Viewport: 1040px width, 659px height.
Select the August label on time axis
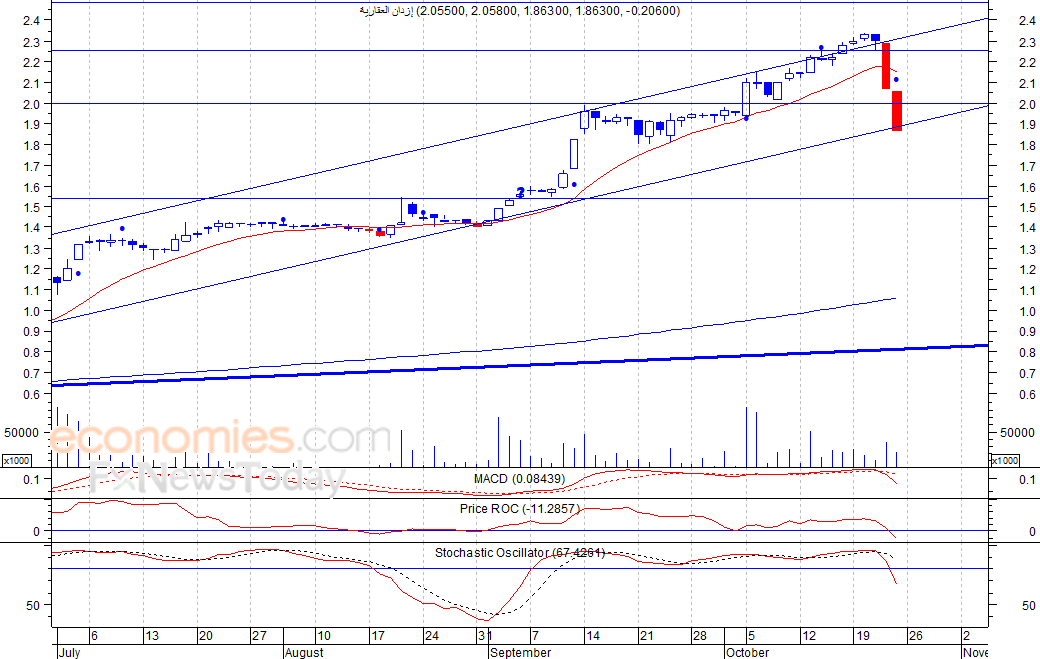[x=304, y=652]
